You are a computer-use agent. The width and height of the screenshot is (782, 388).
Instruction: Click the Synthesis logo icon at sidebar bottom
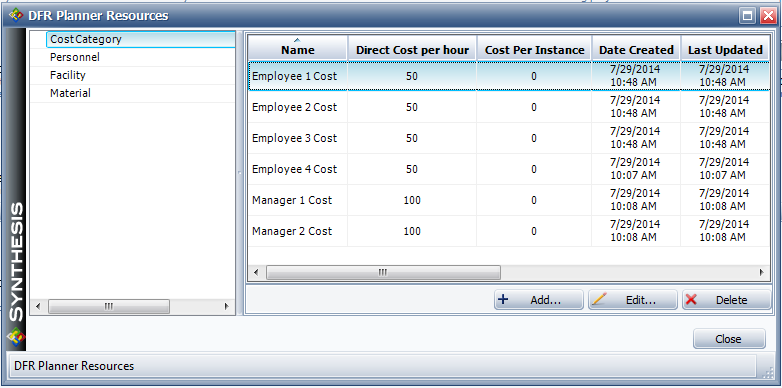(x=15, y=338)
